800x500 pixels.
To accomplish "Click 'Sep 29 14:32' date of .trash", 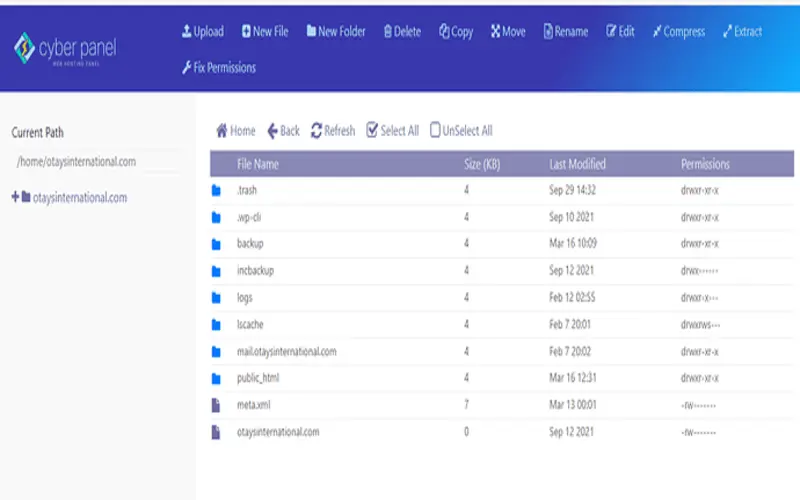I will coord(572,190).
